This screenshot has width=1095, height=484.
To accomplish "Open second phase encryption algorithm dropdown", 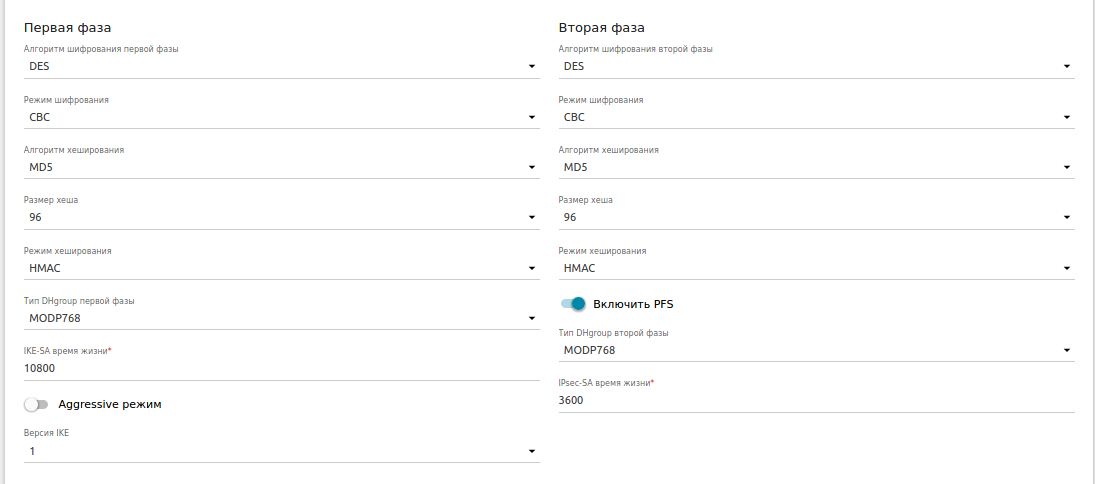I will [x=815, y=67].
